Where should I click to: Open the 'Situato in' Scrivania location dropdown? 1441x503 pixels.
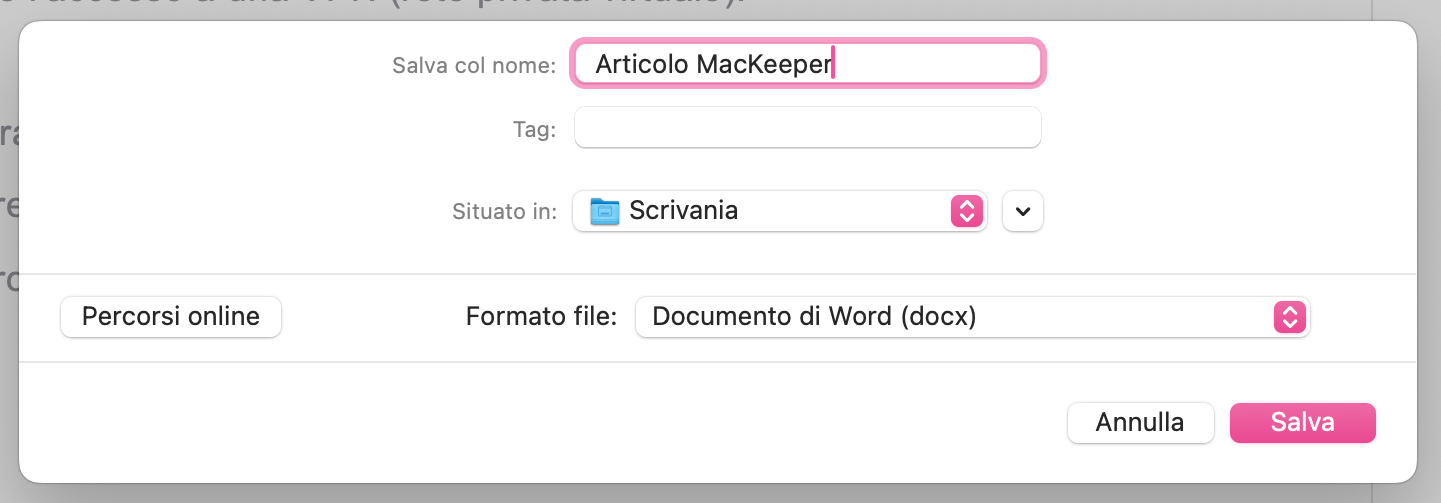pos(780,211)
